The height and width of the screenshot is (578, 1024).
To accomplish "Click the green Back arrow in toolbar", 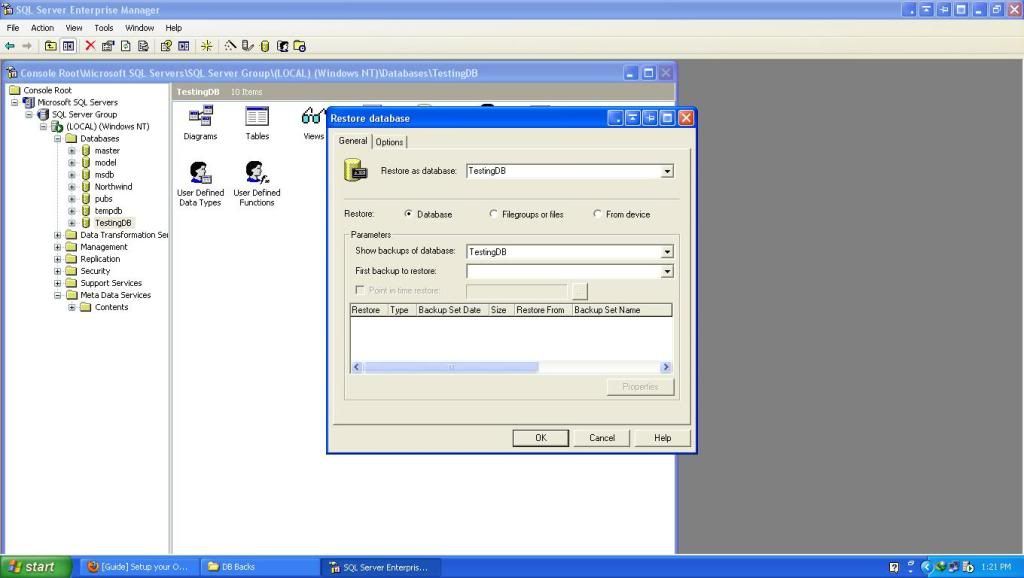I will pyautogui.click(x=10, y=45).
